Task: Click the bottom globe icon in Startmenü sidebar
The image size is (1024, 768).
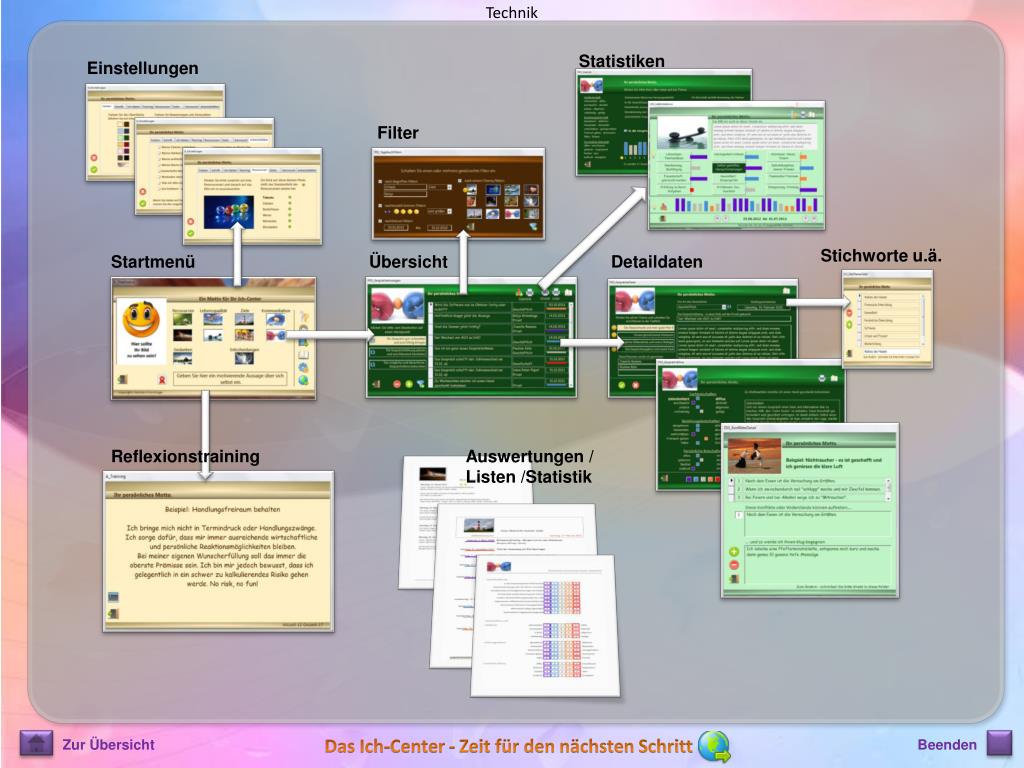Action: click(304, 380)
